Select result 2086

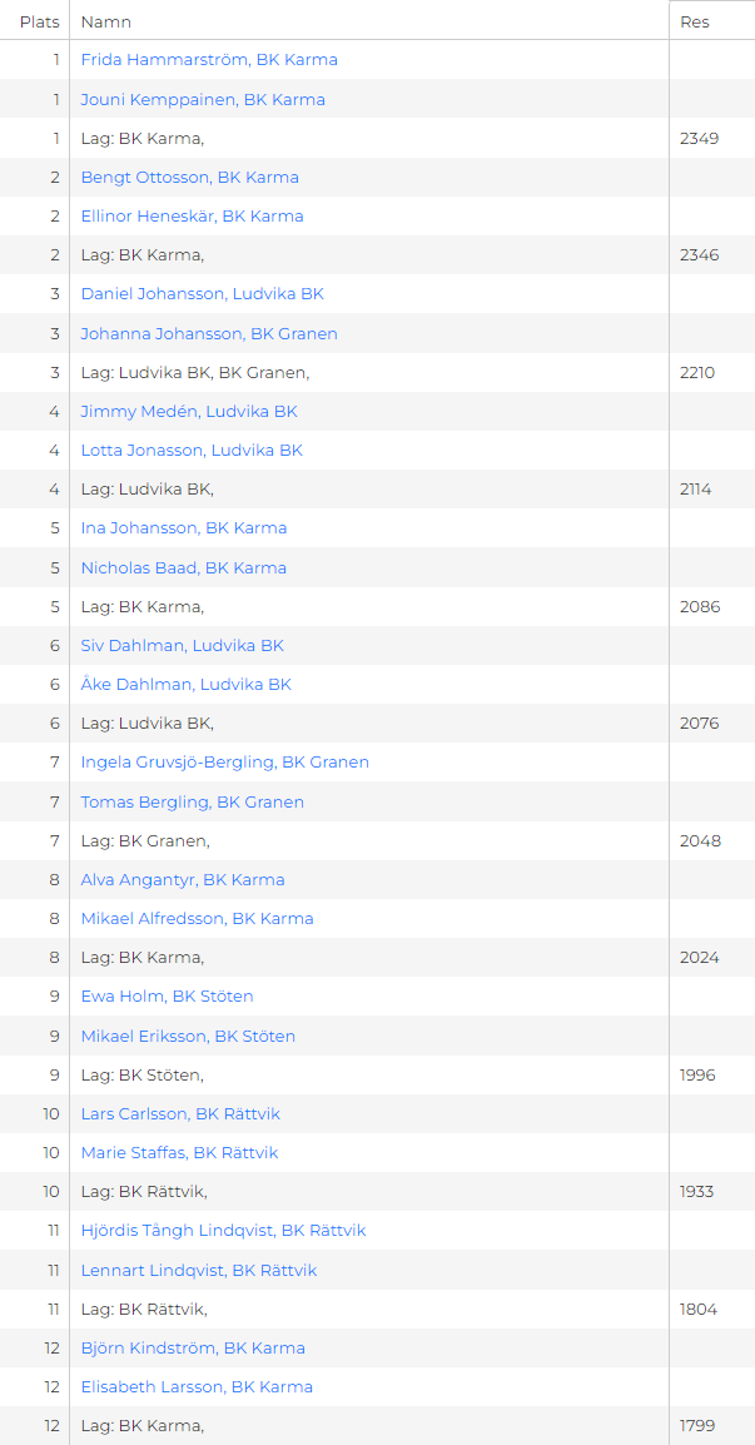[700, 606]
